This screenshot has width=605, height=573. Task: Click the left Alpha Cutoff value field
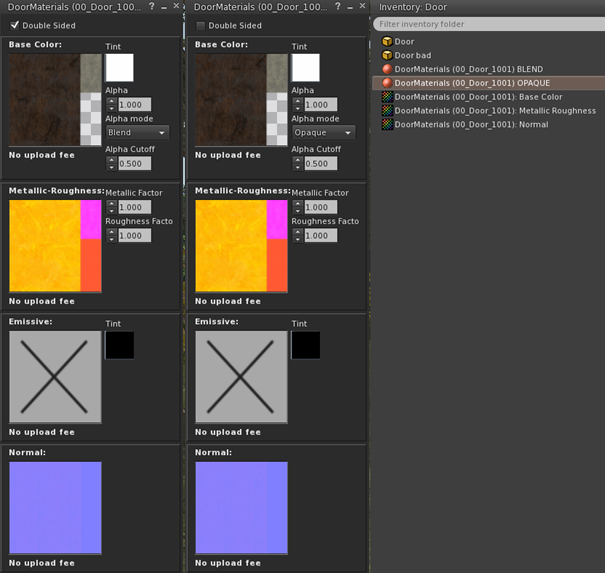[135, 164]
